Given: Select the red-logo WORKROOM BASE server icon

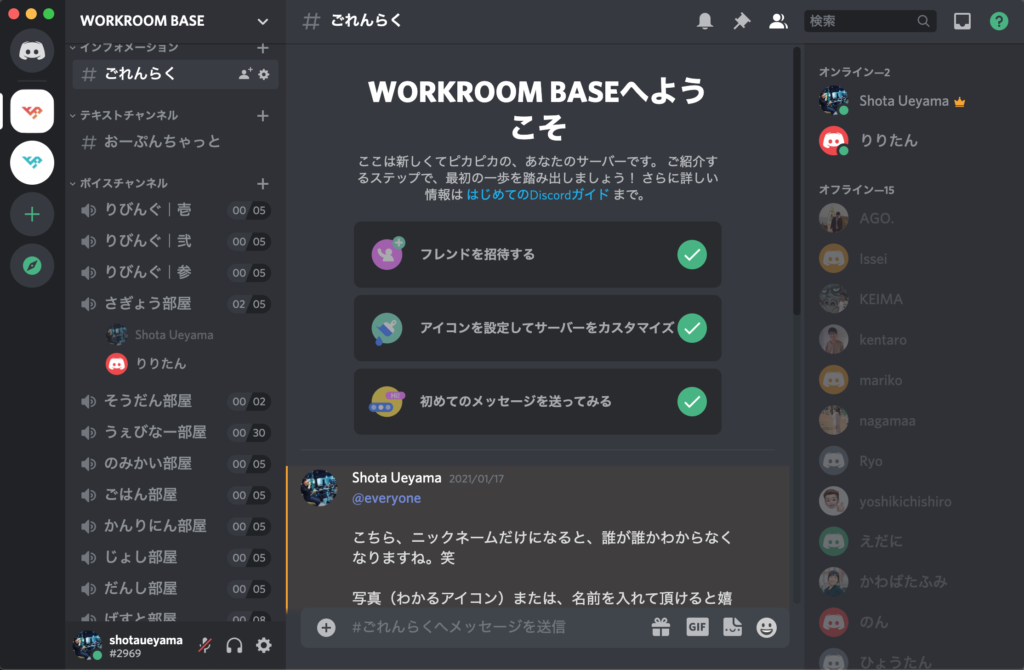Looking at the screenshot, I should click(x=32, y=111).
